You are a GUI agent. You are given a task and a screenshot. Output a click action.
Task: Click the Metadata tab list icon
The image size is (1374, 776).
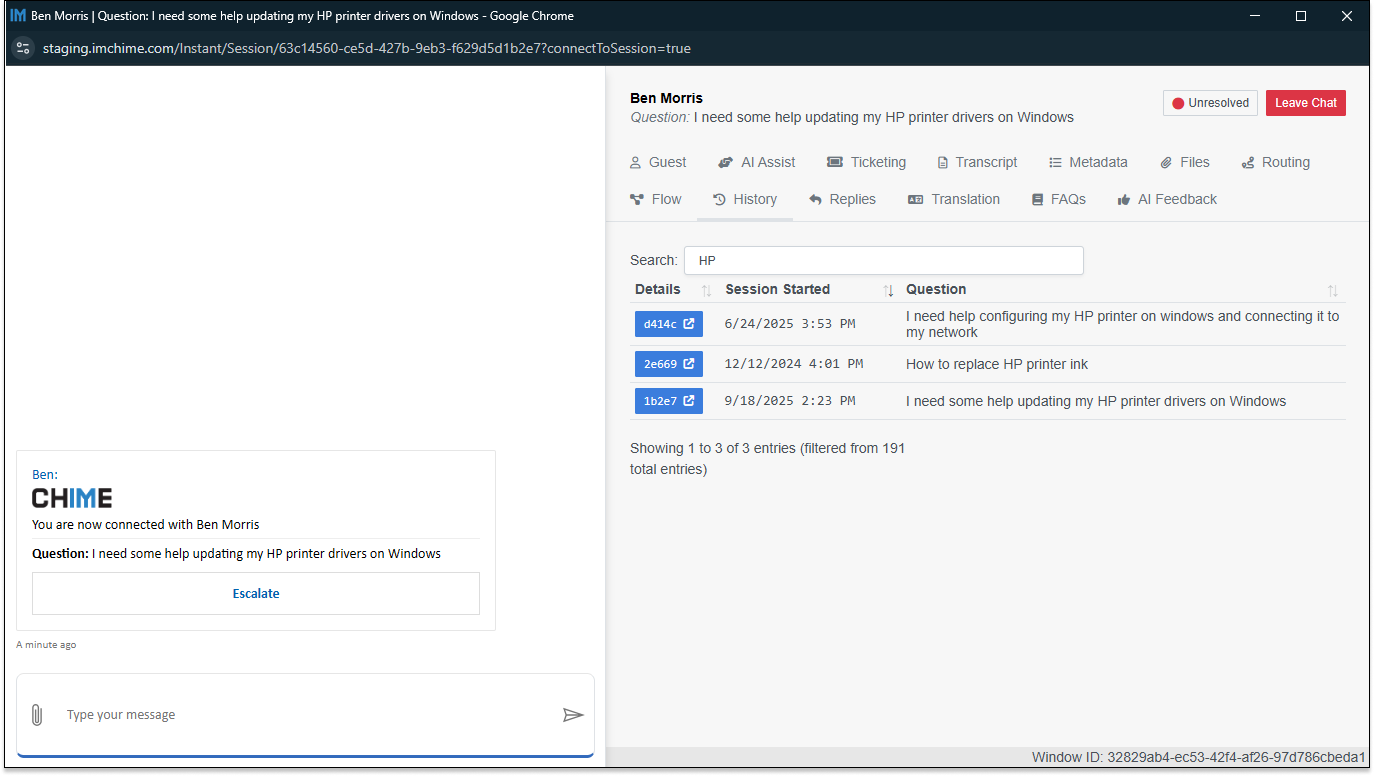(x=1055, y=163)
